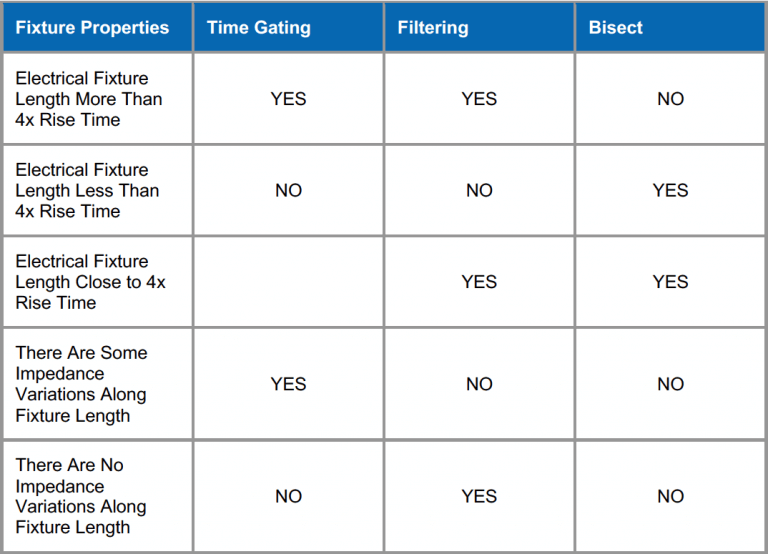This screenshot has height=554, width=768.
Task: Select the Bisect column header
Action: click(x=616, y=27)
